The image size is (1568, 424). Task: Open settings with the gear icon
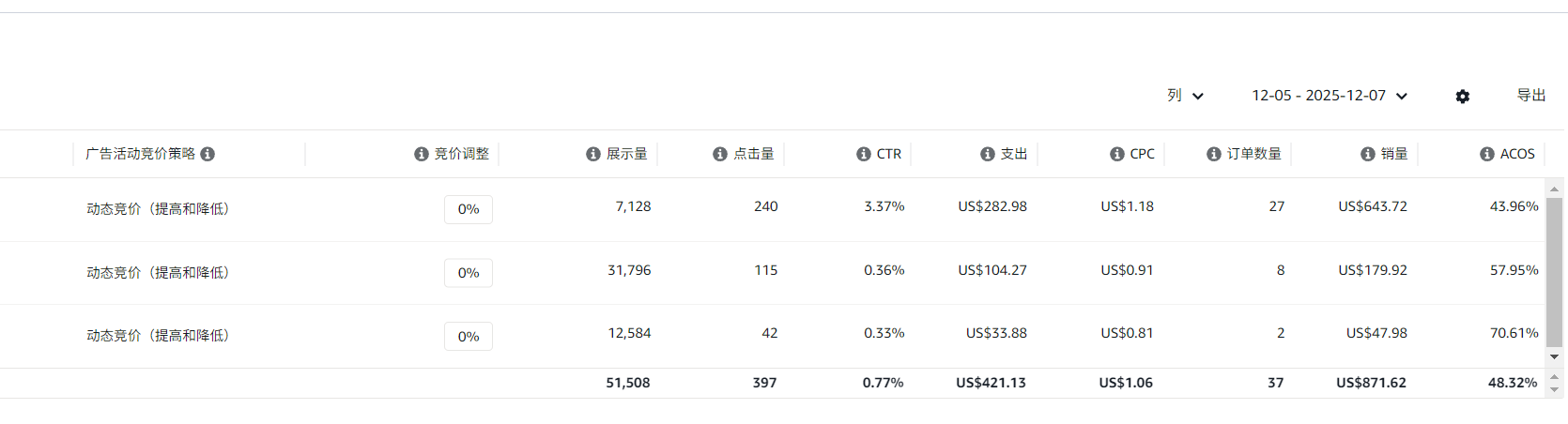click(x=1463, y=97)
